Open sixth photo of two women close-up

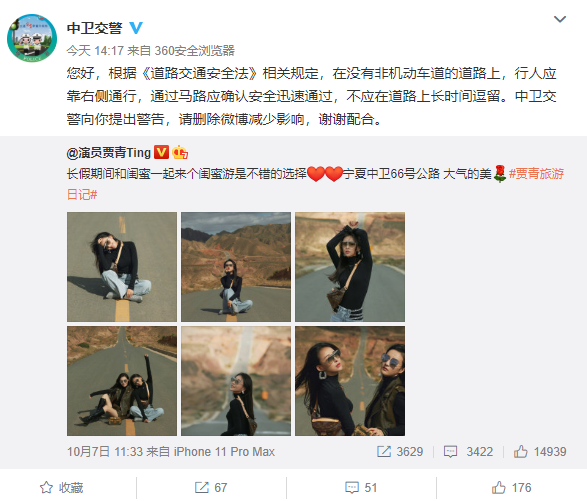click(x=350, y=381)
